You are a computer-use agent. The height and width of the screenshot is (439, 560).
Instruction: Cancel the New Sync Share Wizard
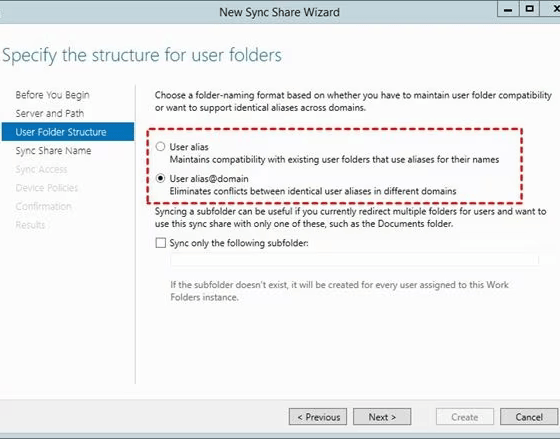pos(529,417)
